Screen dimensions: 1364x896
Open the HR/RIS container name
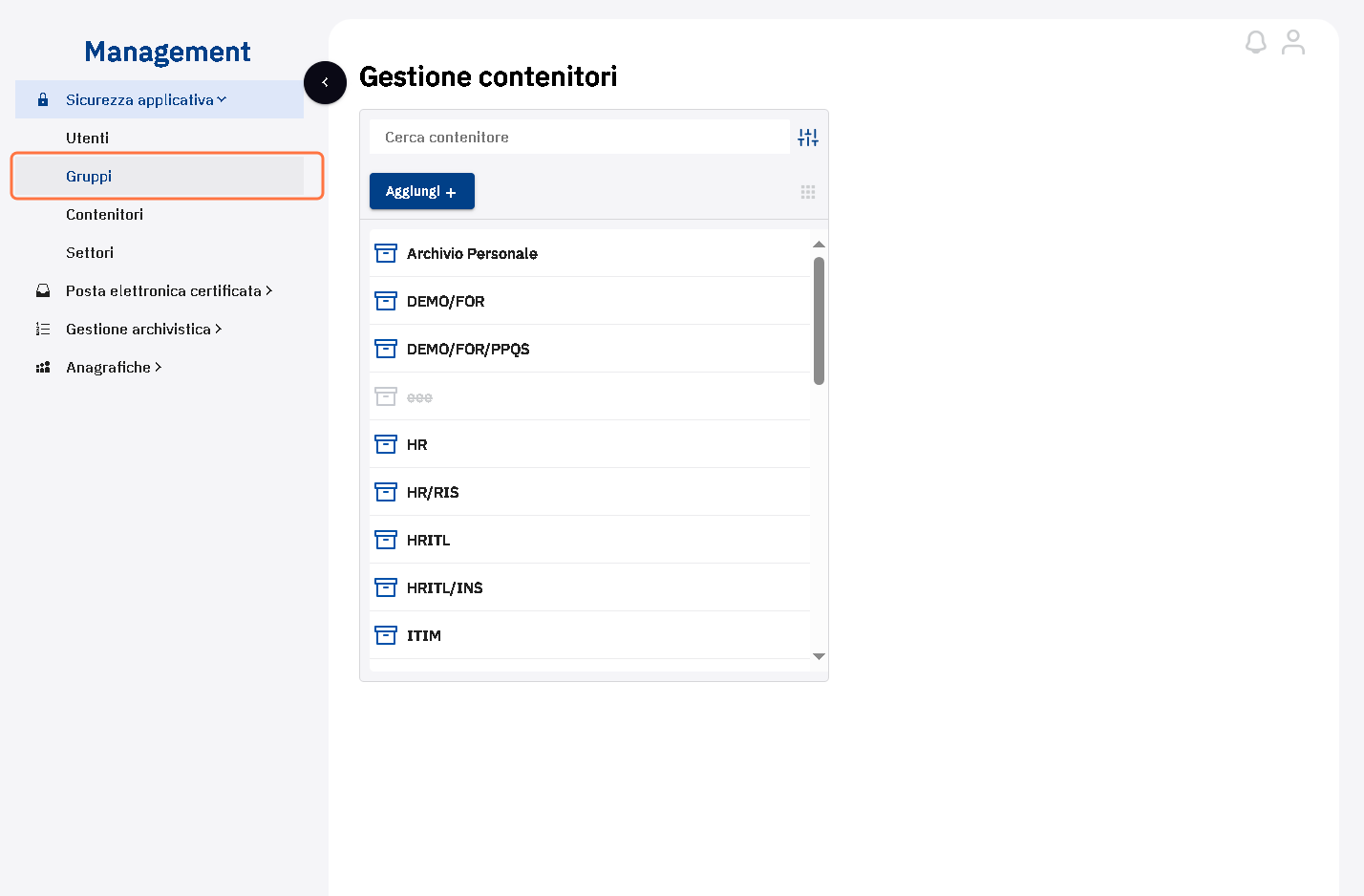433,492
